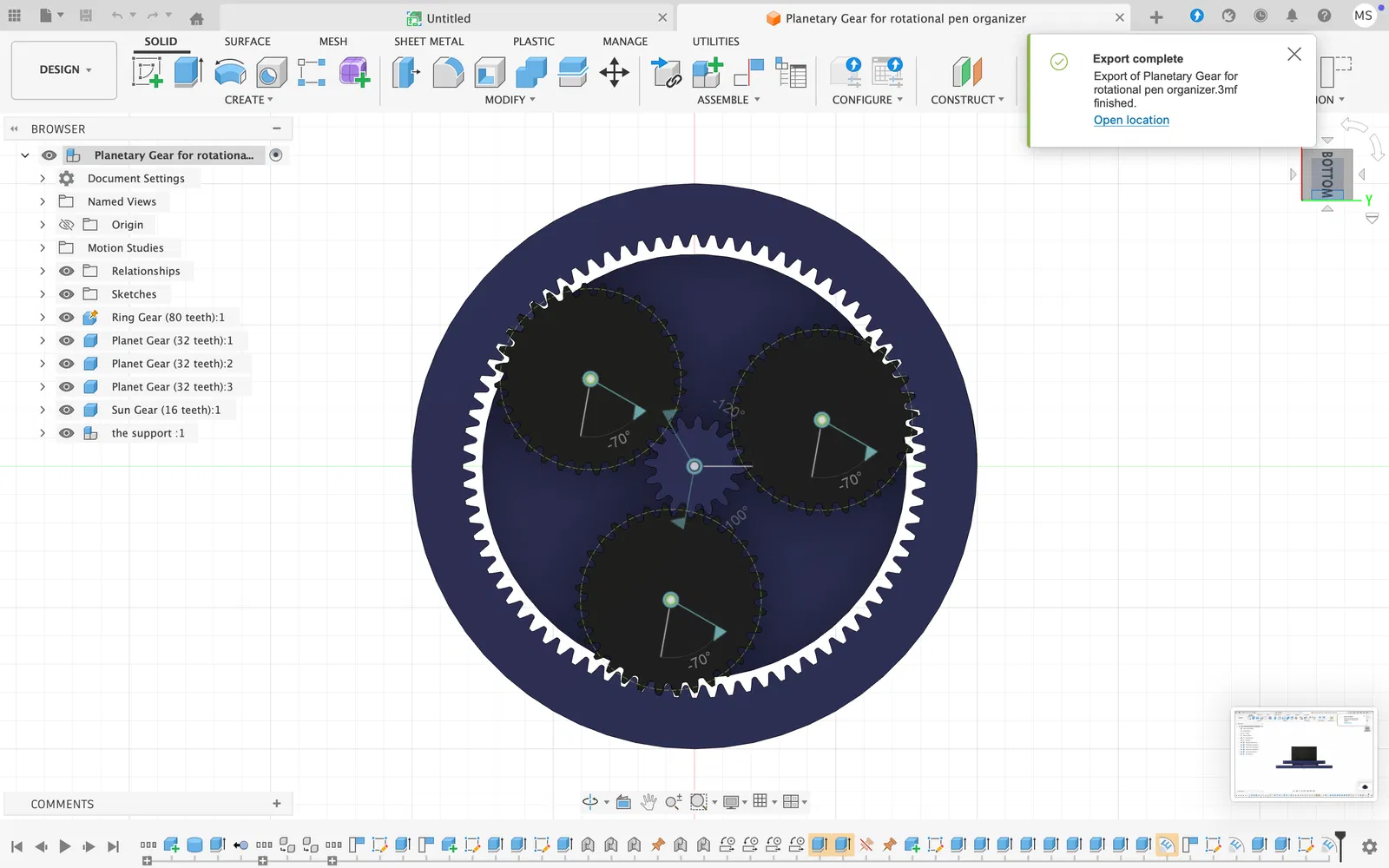Open the MODIFY dropdown menu
1389x868 pixels.
[510, 100]
